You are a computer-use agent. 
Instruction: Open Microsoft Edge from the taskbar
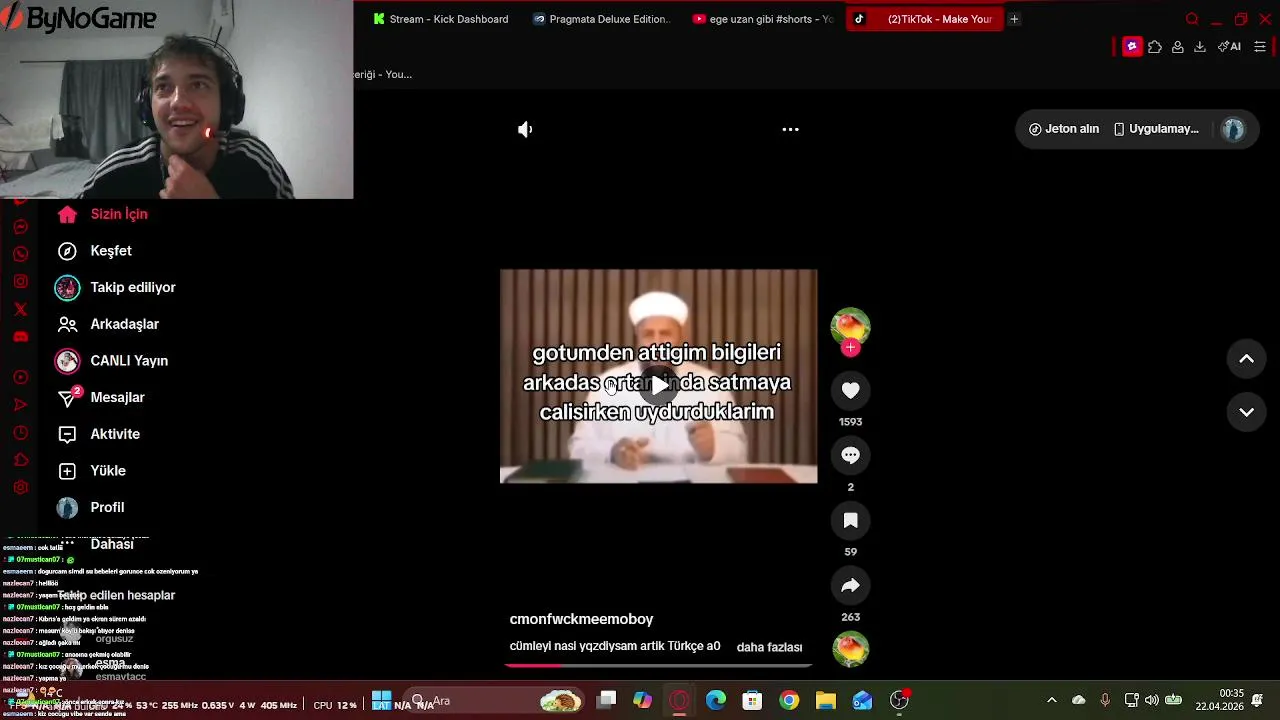click(x=716, y=701)
